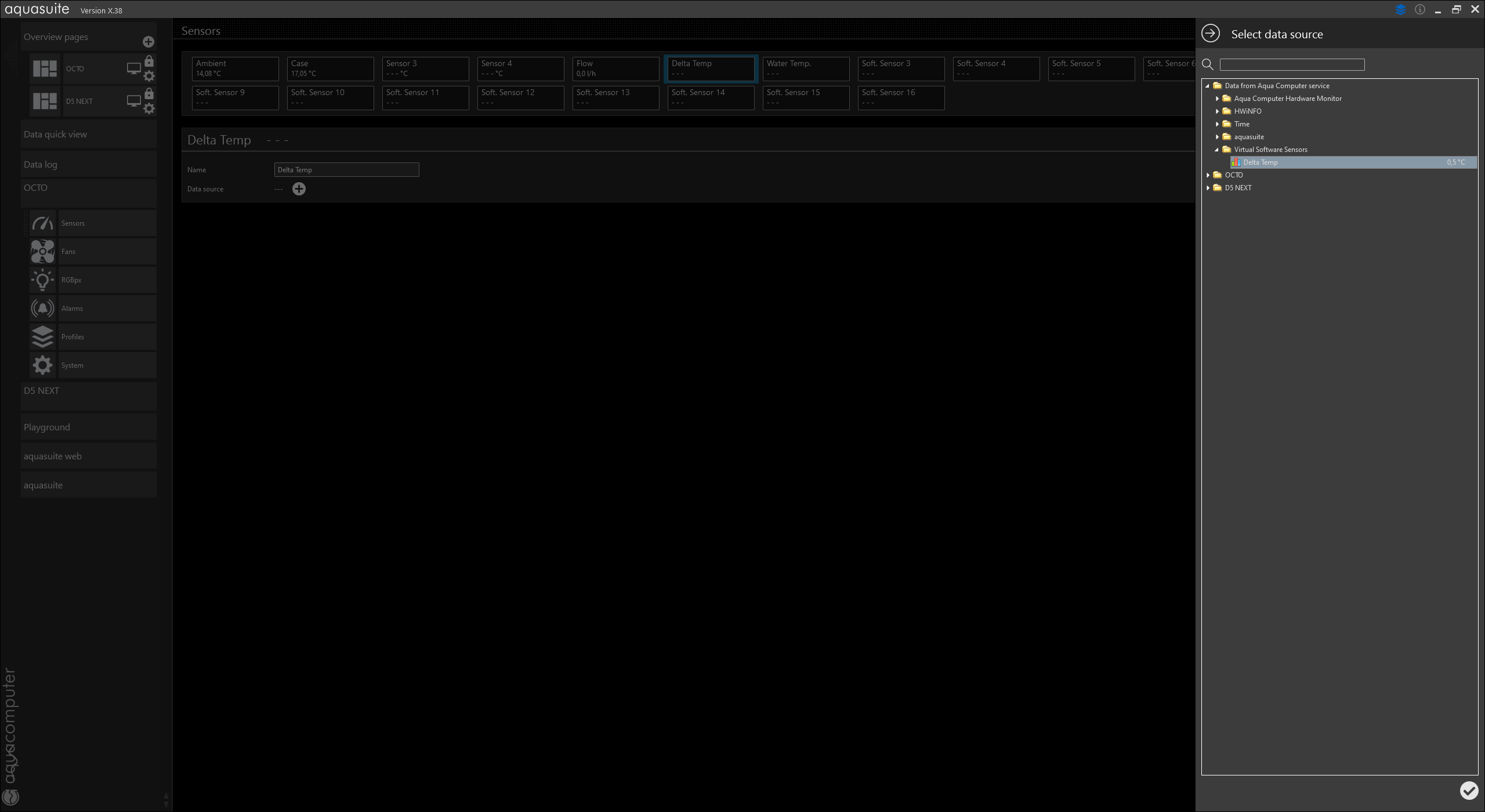Select Delta Temp in data source tree
Screen dimensions: 1485x812
click(1261, 162)
